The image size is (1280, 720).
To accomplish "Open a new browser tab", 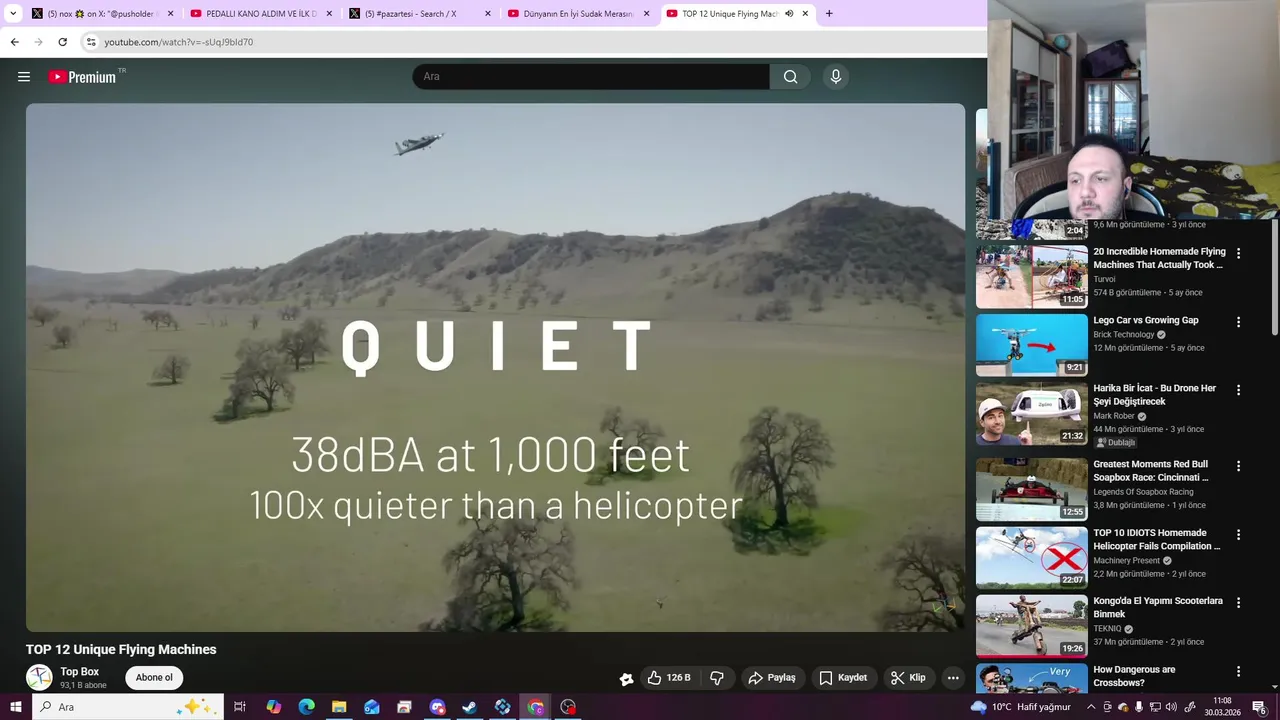I will click(x=829, y=14).
